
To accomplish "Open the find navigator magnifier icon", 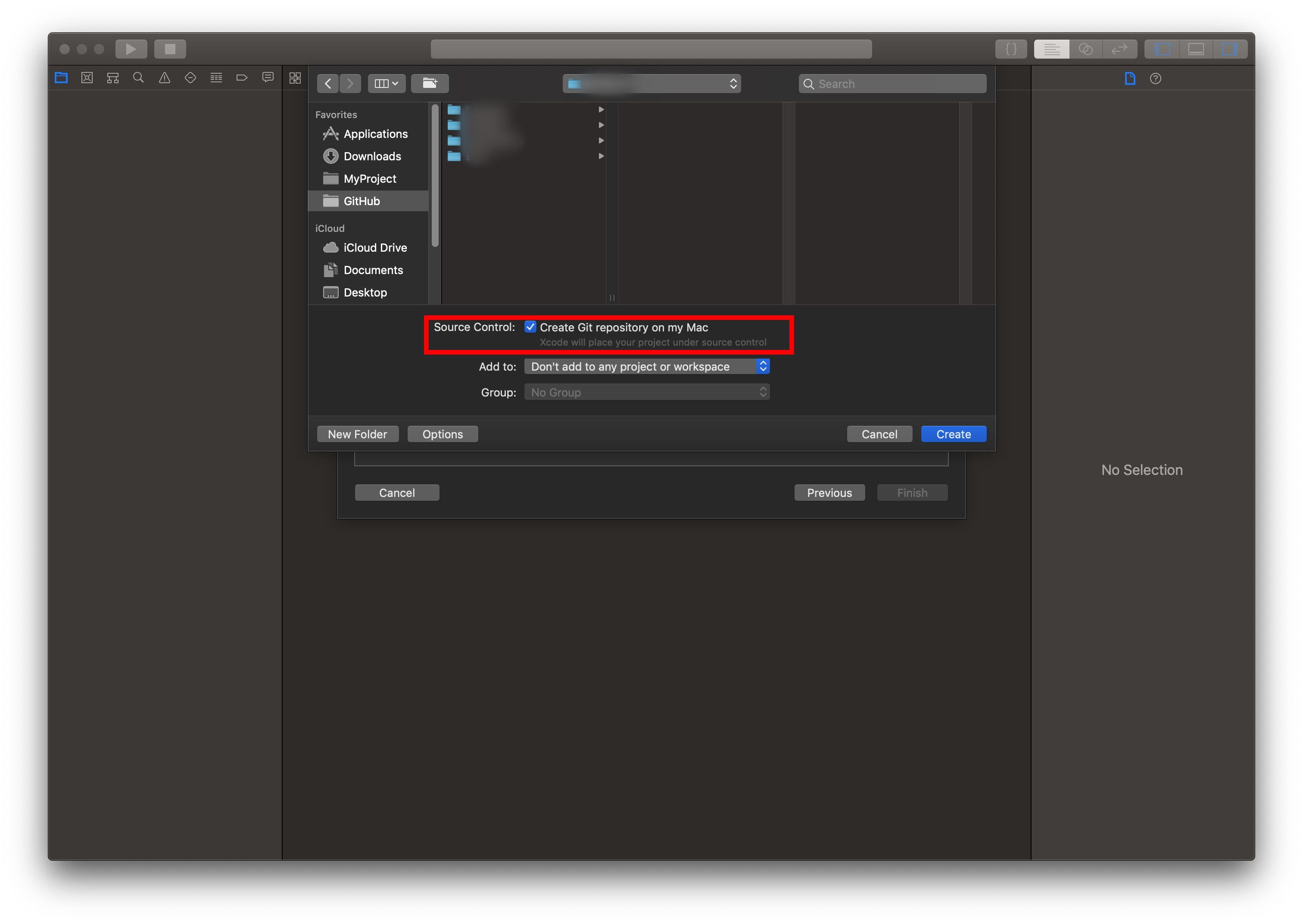I will 138,78.
